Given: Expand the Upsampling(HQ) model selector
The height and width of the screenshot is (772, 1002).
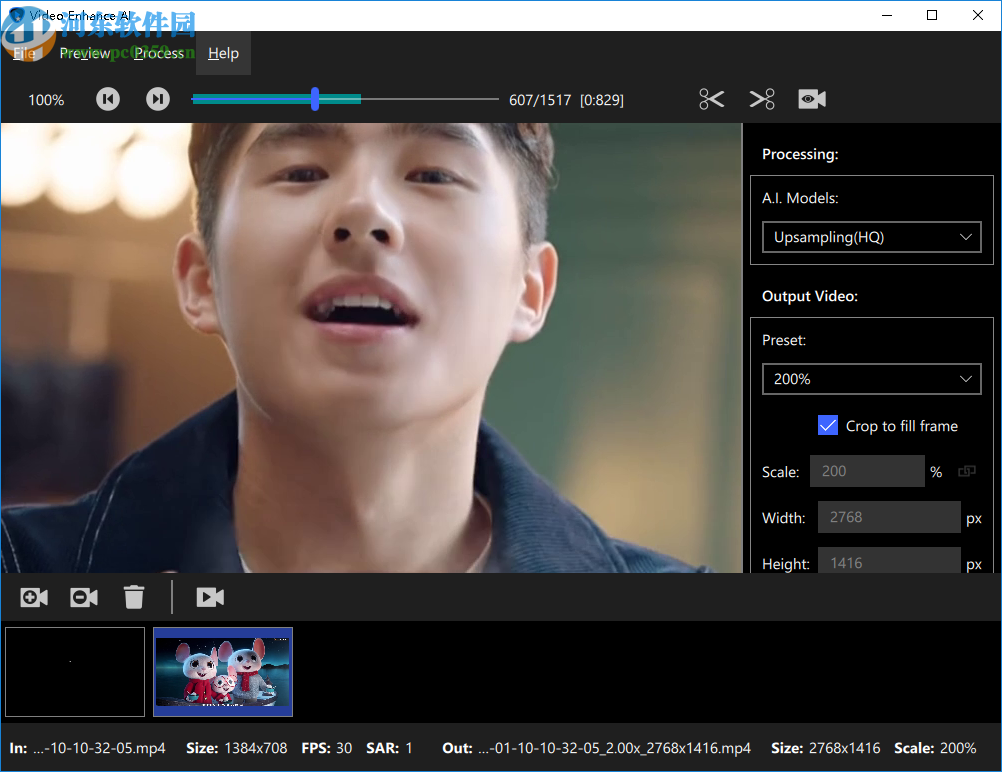Looking at the screenshot, I should coord(966,237).
